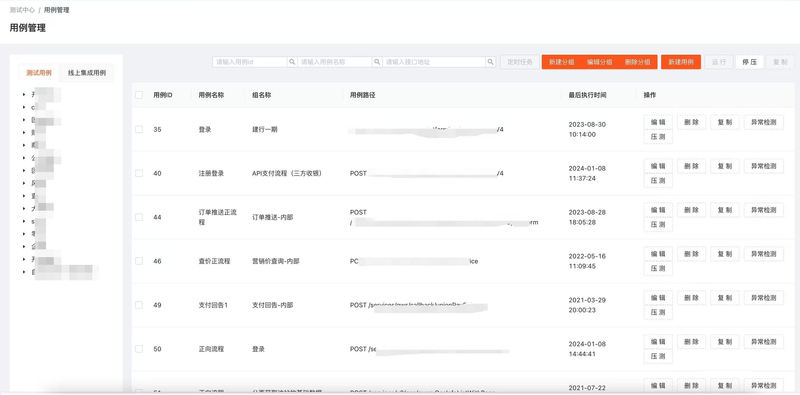800x395 pixels.
Task: Focus the 请输入接口地址 input field
Action: 434,62
